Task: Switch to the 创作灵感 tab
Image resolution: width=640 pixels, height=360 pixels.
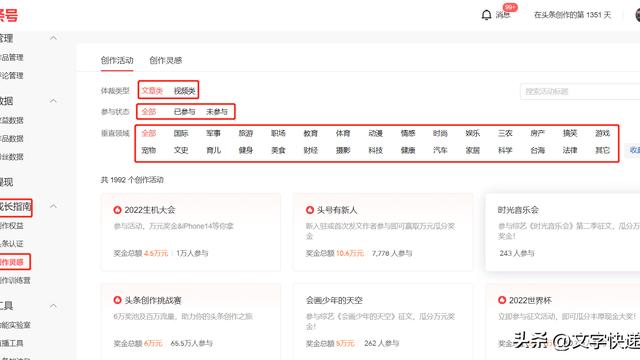Action: pos(165,60)
